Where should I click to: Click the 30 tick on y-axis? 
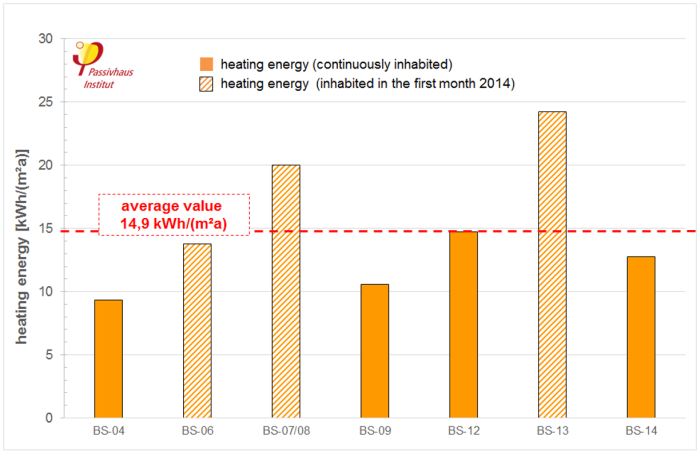[44, 39]
